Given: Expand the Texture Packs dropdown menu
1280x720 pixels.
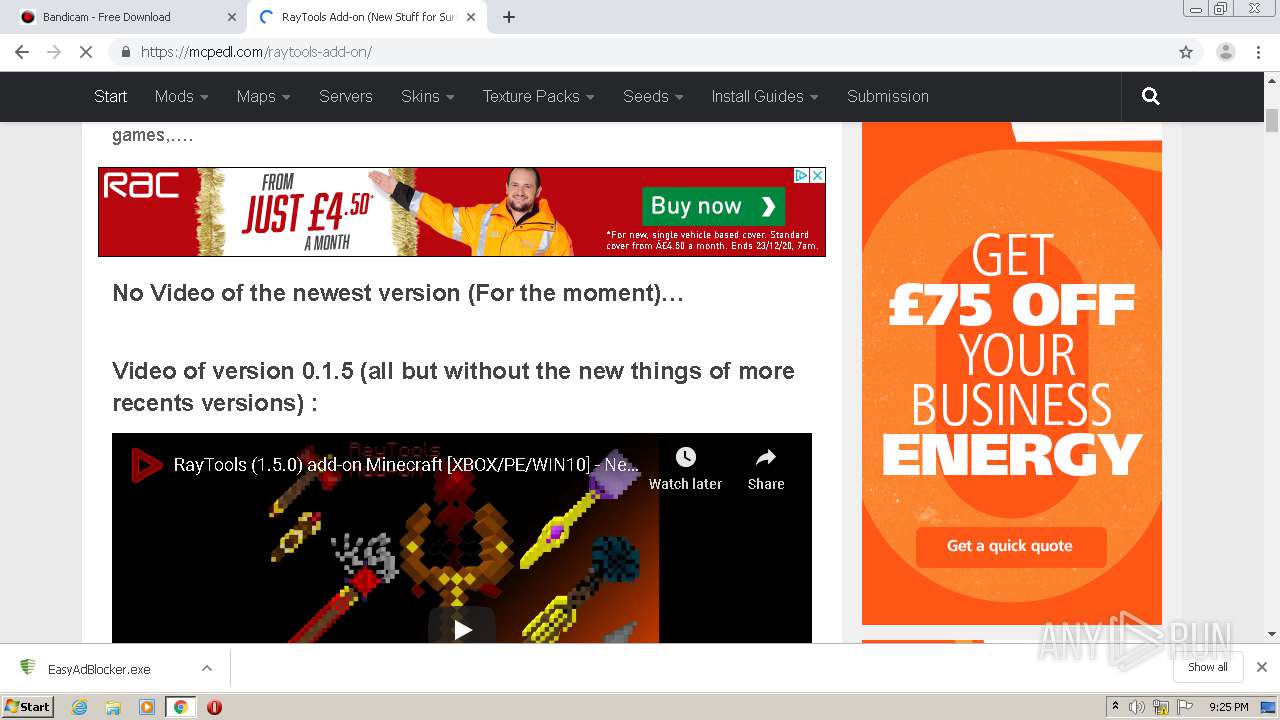Looking at the screenshot, I should pyautogui.click(x=538, y=96).
